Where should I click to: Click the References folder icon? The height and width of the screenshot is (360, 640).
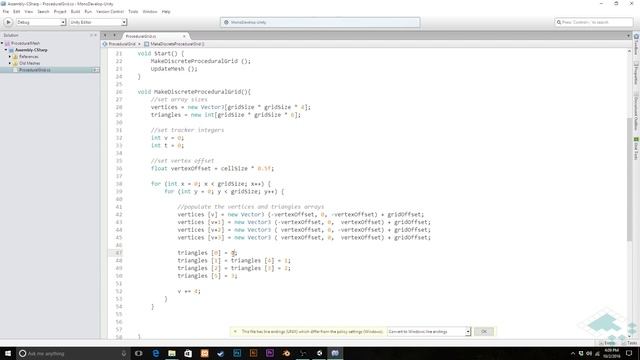coord(15,57)
